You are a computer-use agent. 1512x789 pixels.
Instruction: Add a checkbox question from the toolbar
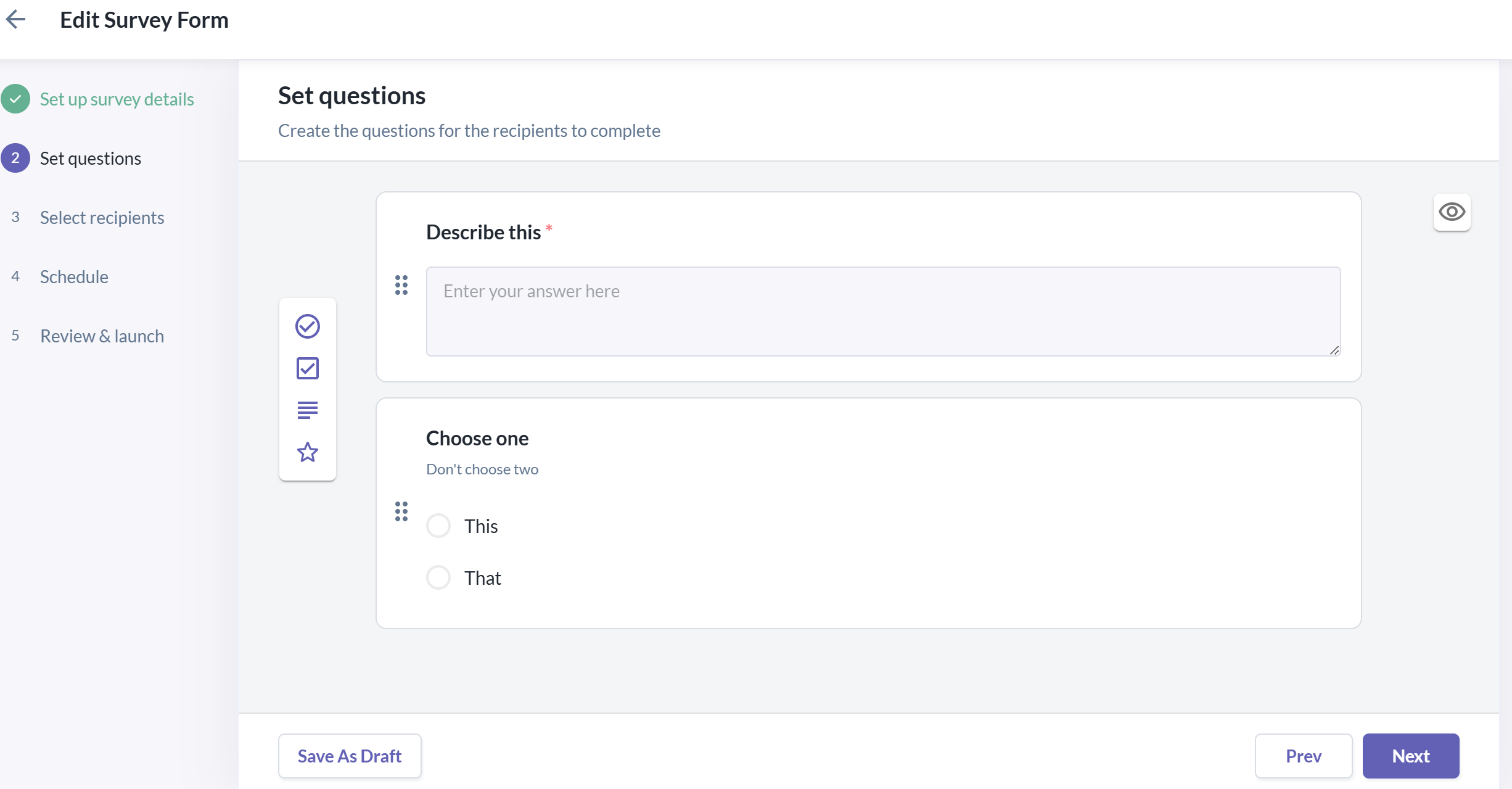click(307, 368)
